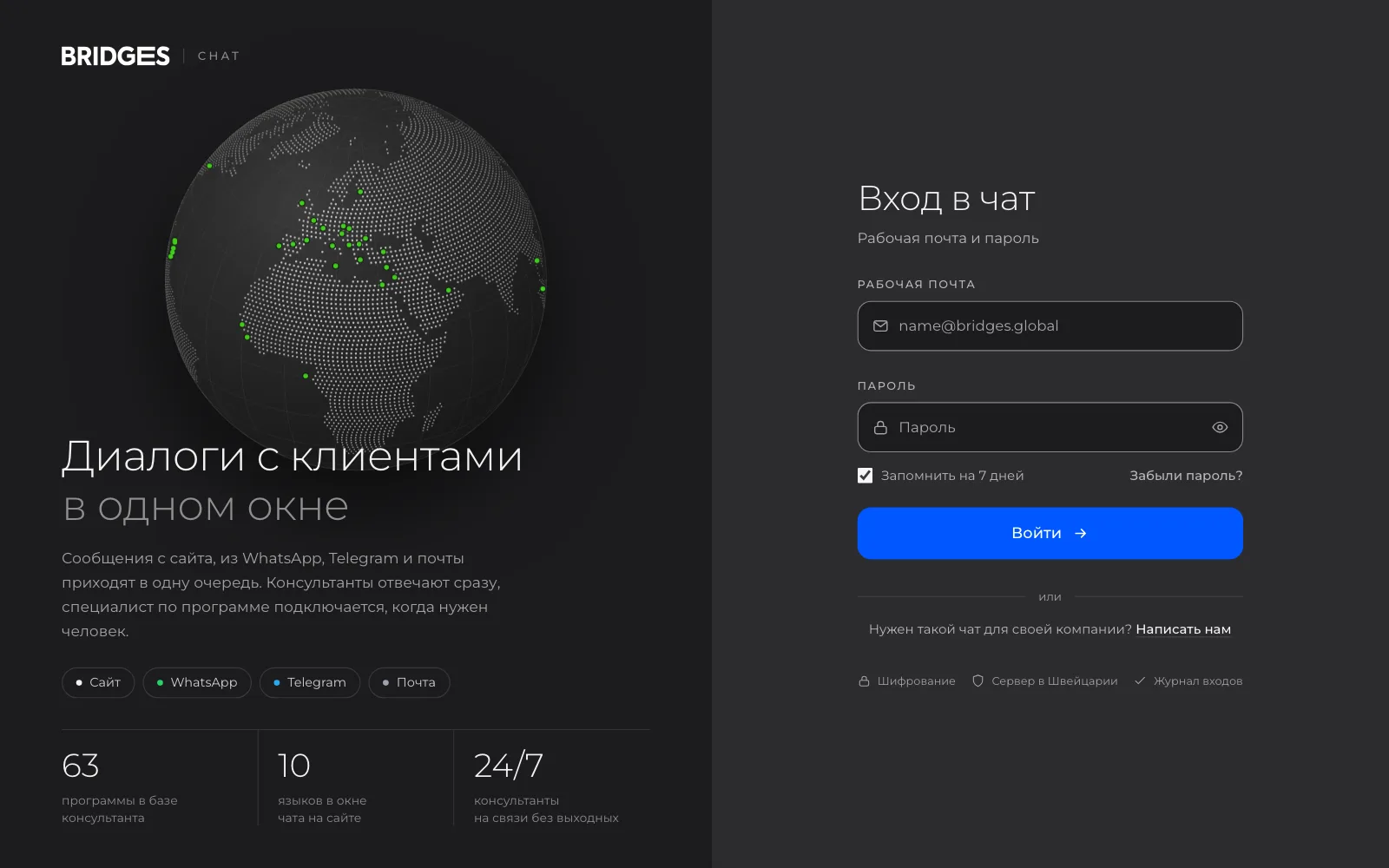Image resolution: width=1389 pixels, height=868 pixels.
Task: Uncheck "Запомнить на 7 дней" checkbox
Action: tap(865, 476)
